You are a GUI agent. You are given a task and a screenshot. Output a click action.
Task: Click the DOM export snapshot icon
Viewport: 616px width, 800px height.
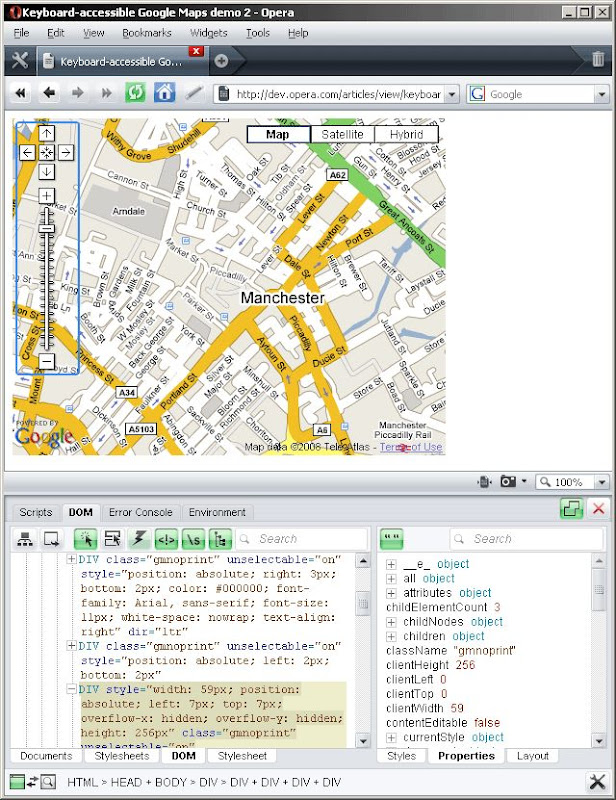[x=51, y=539]
